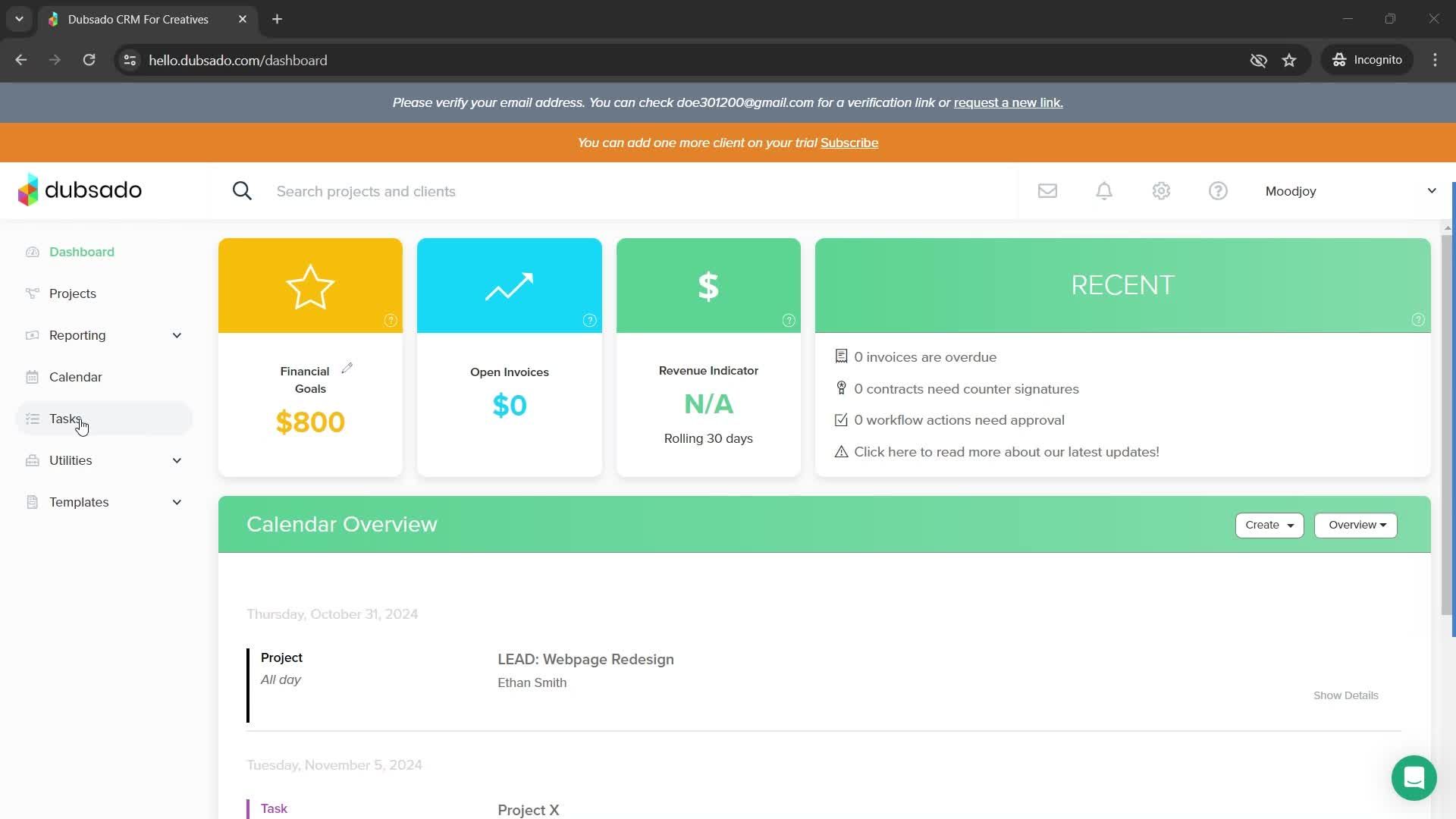Open LEAD: Webpage Redesign project
Viewport: 1456px width, 819px height.
(x=585, y=659)
